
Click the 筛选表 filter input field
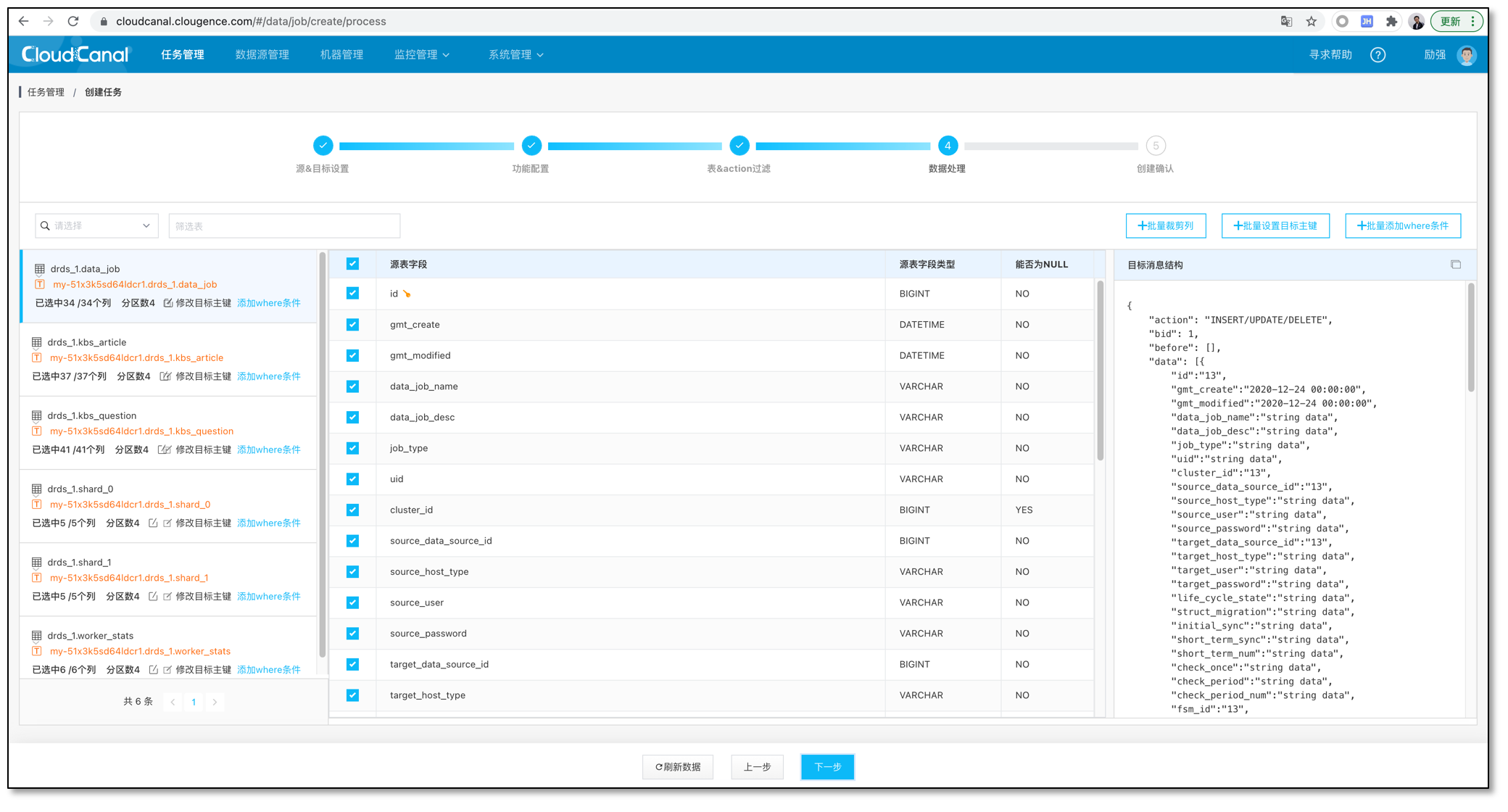click(x=284, y=226)
